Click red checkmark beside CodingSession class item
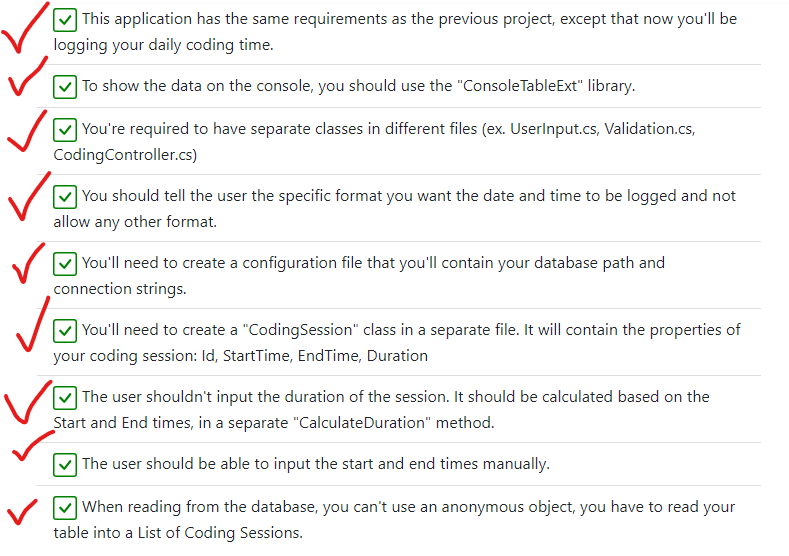 [x=33, y=324]
